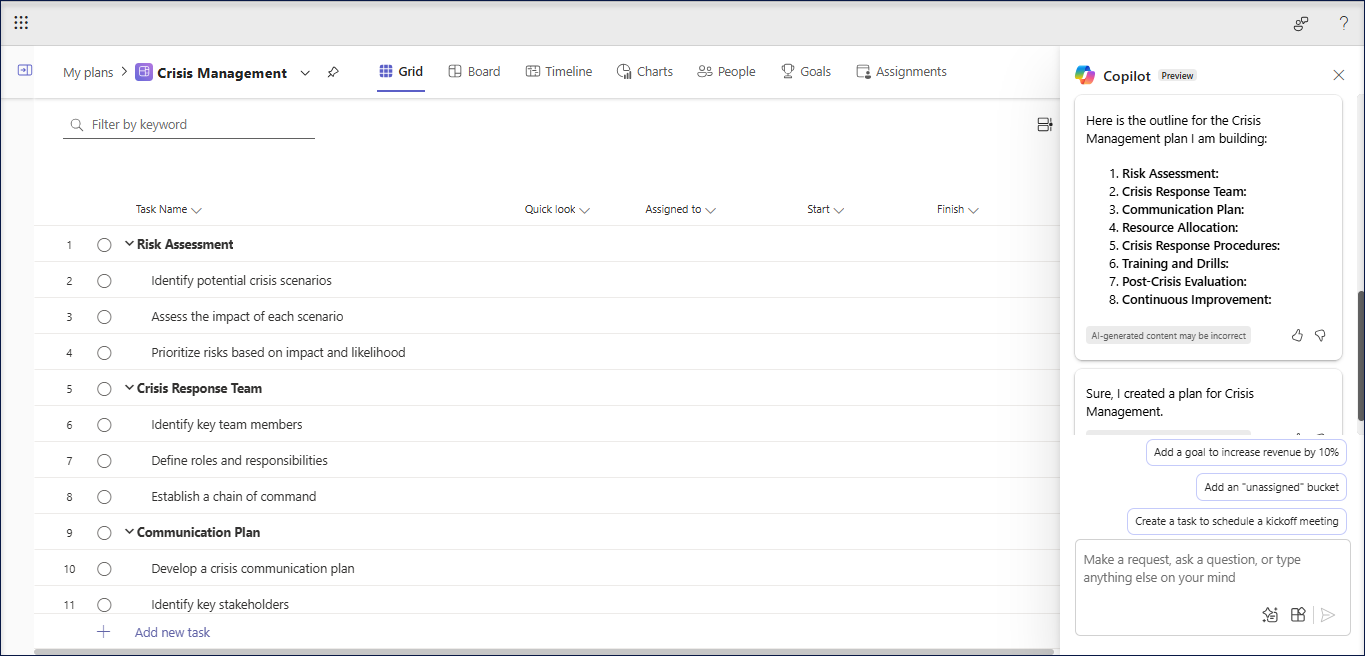Viewport: 1365px width, 656px height.
Task: Open Copilot prompt suggestions icon
Action: click(x=1270, y=614)
